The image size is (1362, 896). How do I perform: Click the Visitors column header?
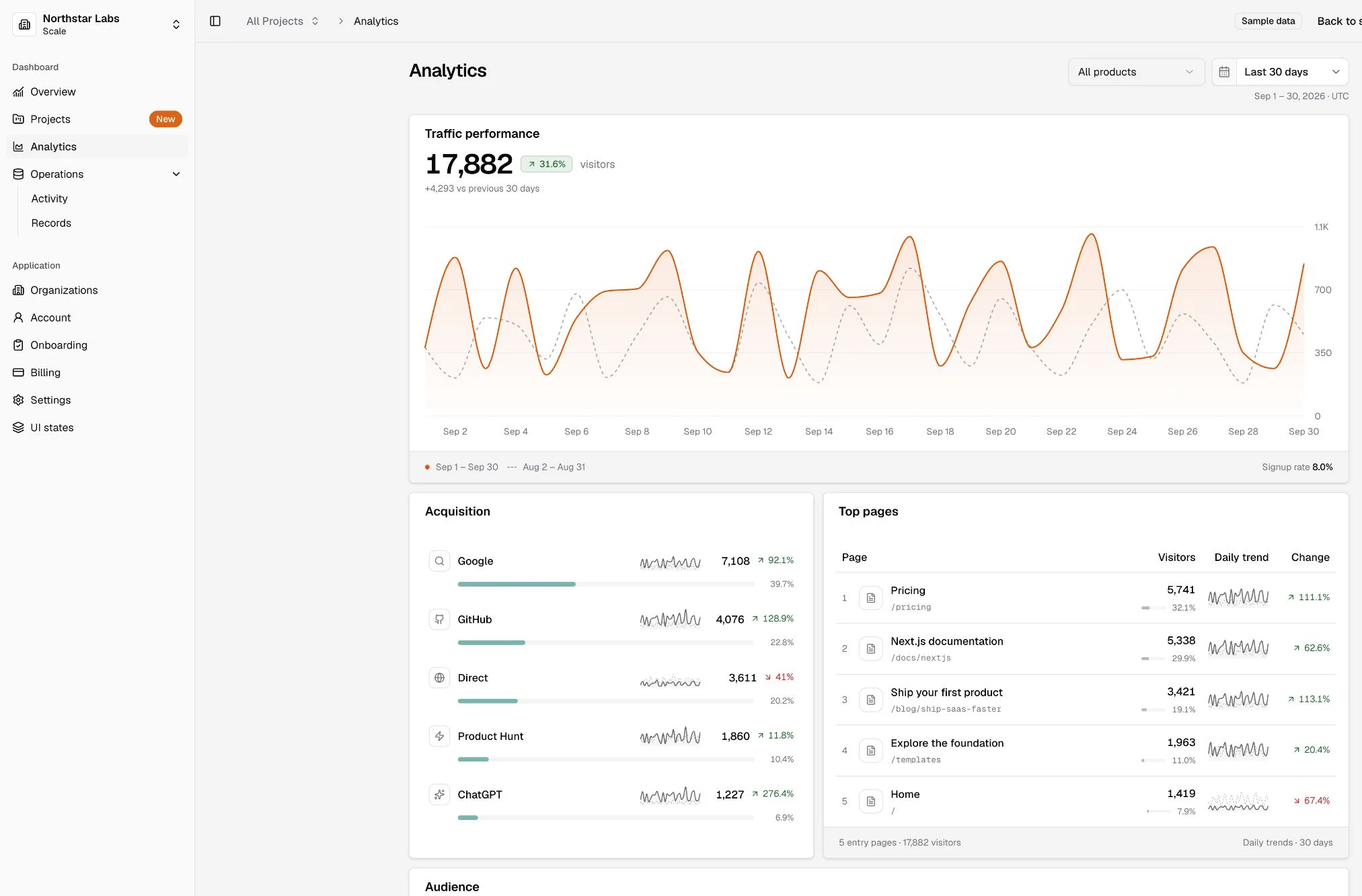click(1176, 557)
